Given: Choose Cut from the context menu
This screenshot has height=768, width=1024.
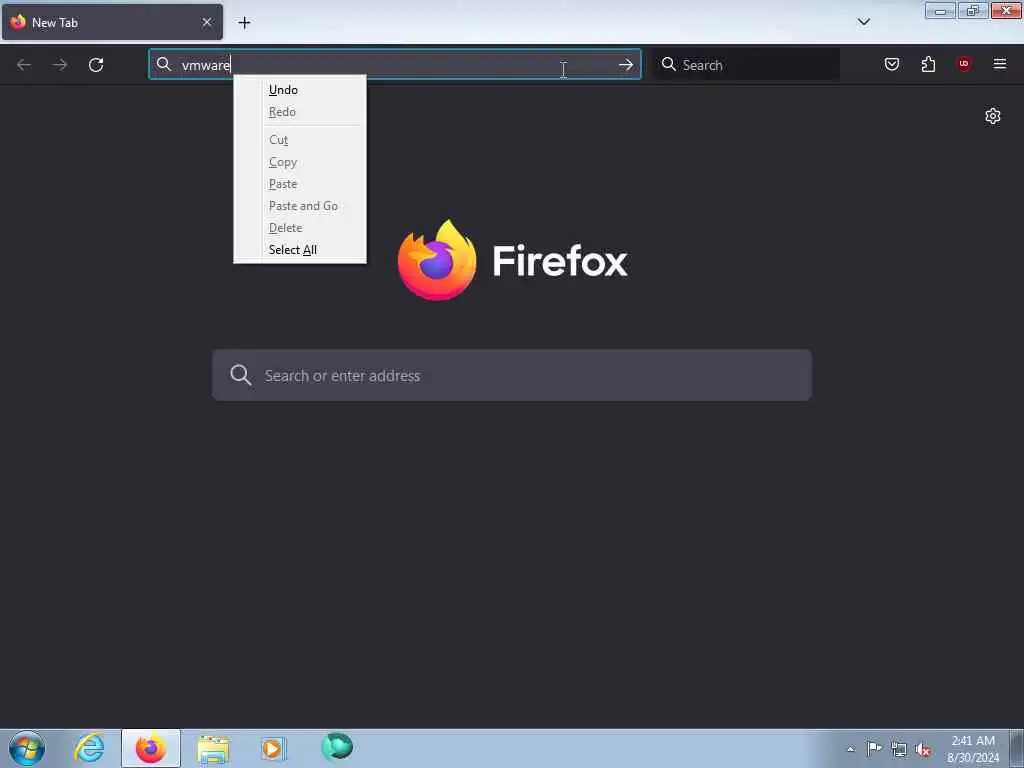Looking at the screenshot, I should tap(300, 140).
